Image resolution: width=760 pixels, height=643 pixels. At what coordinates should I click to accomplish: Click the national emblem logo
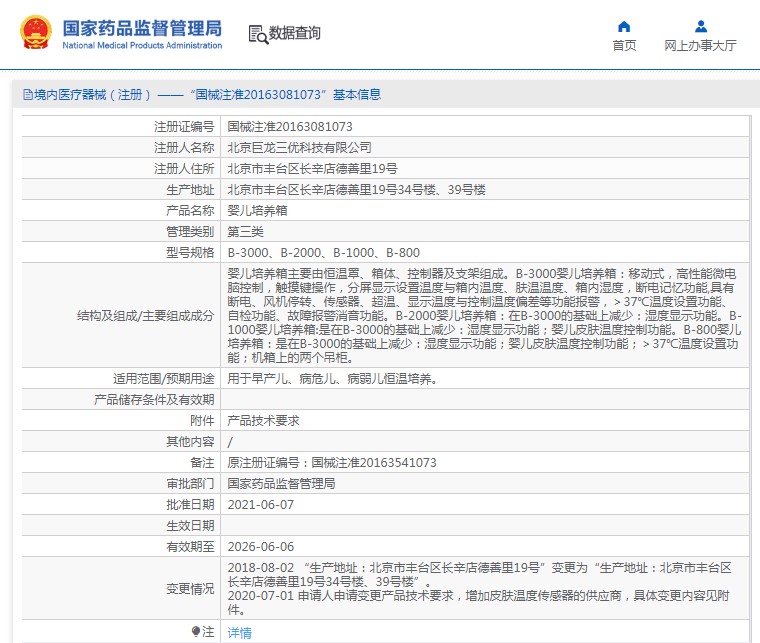(36, 32)
